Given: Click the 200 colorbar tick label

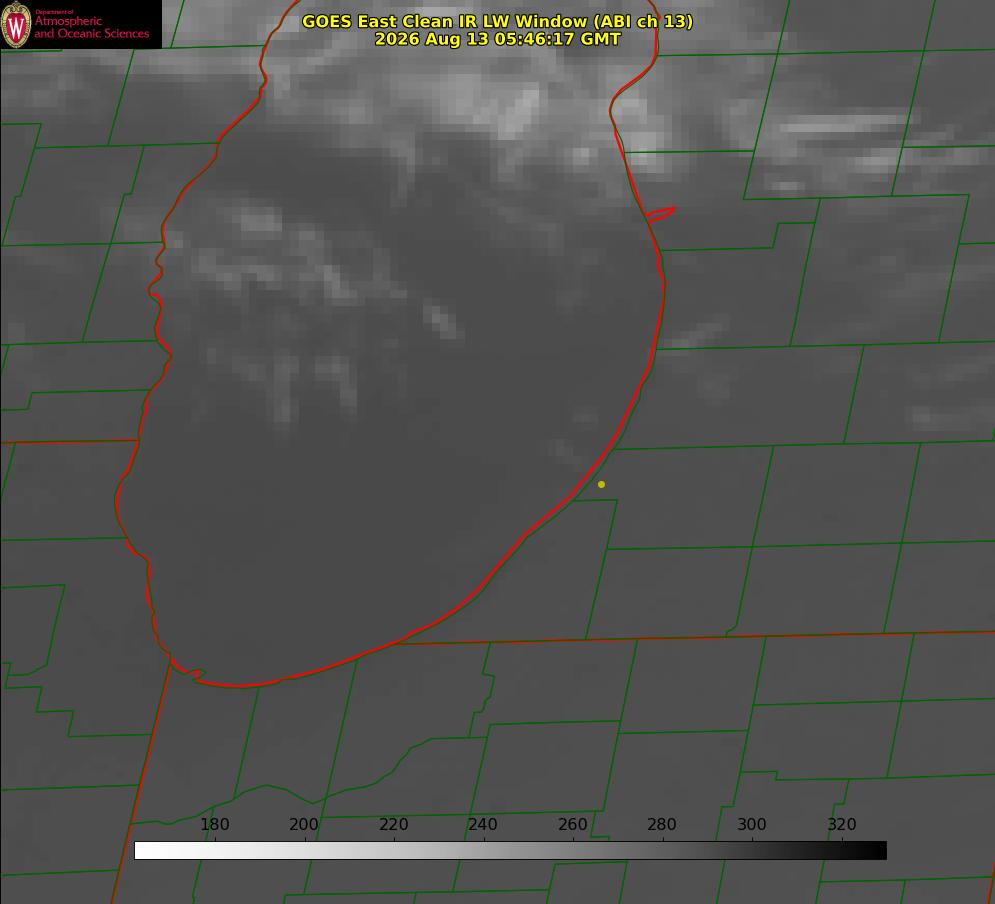Looking at the screenshot, I should [303, 824].
